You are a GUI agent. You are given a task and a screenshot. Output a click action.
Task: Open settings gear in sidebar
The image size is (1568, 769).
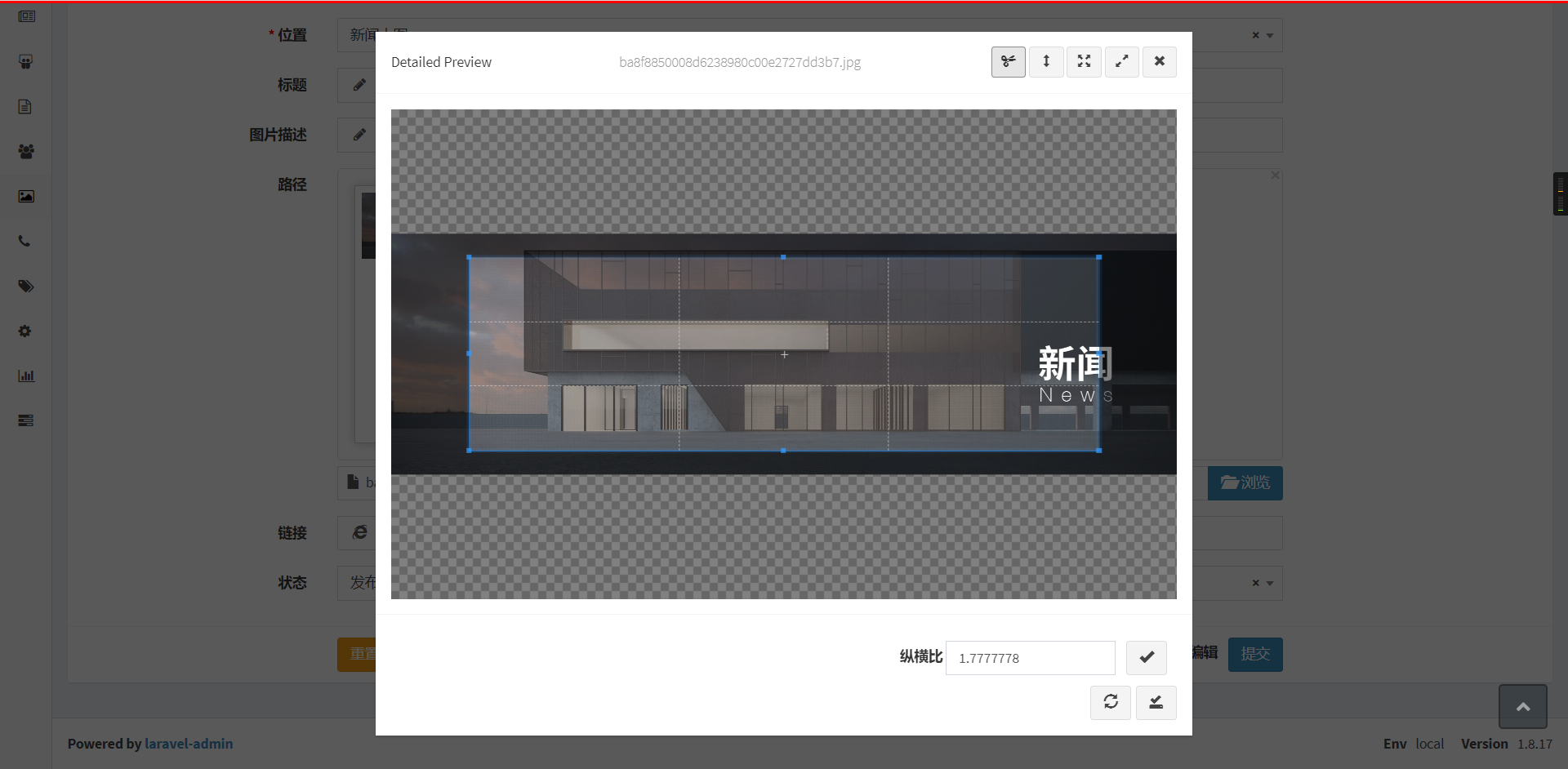(x=26, y=331)
